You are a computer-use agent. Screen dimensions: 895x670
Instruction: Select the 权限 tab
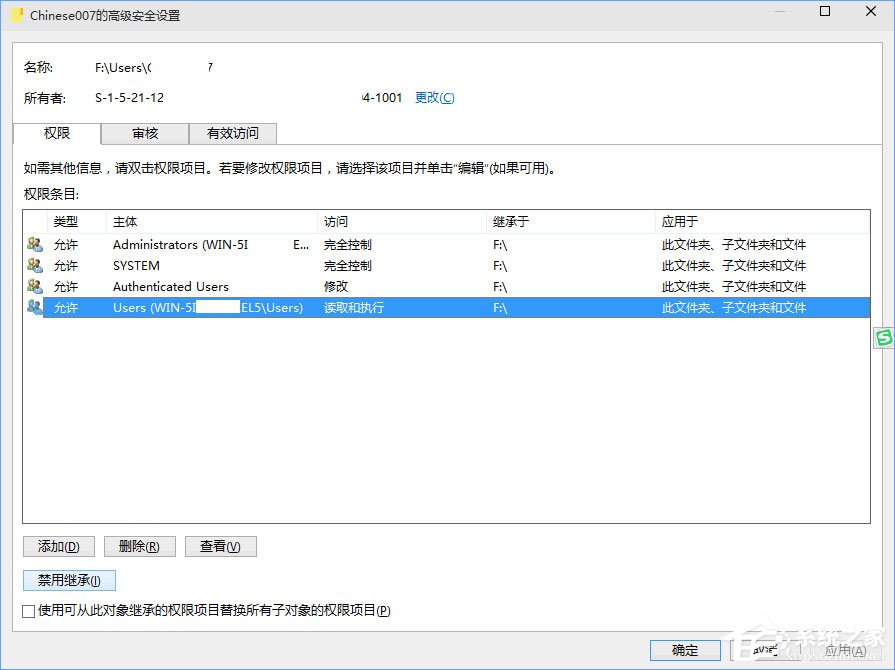[55, 132]
